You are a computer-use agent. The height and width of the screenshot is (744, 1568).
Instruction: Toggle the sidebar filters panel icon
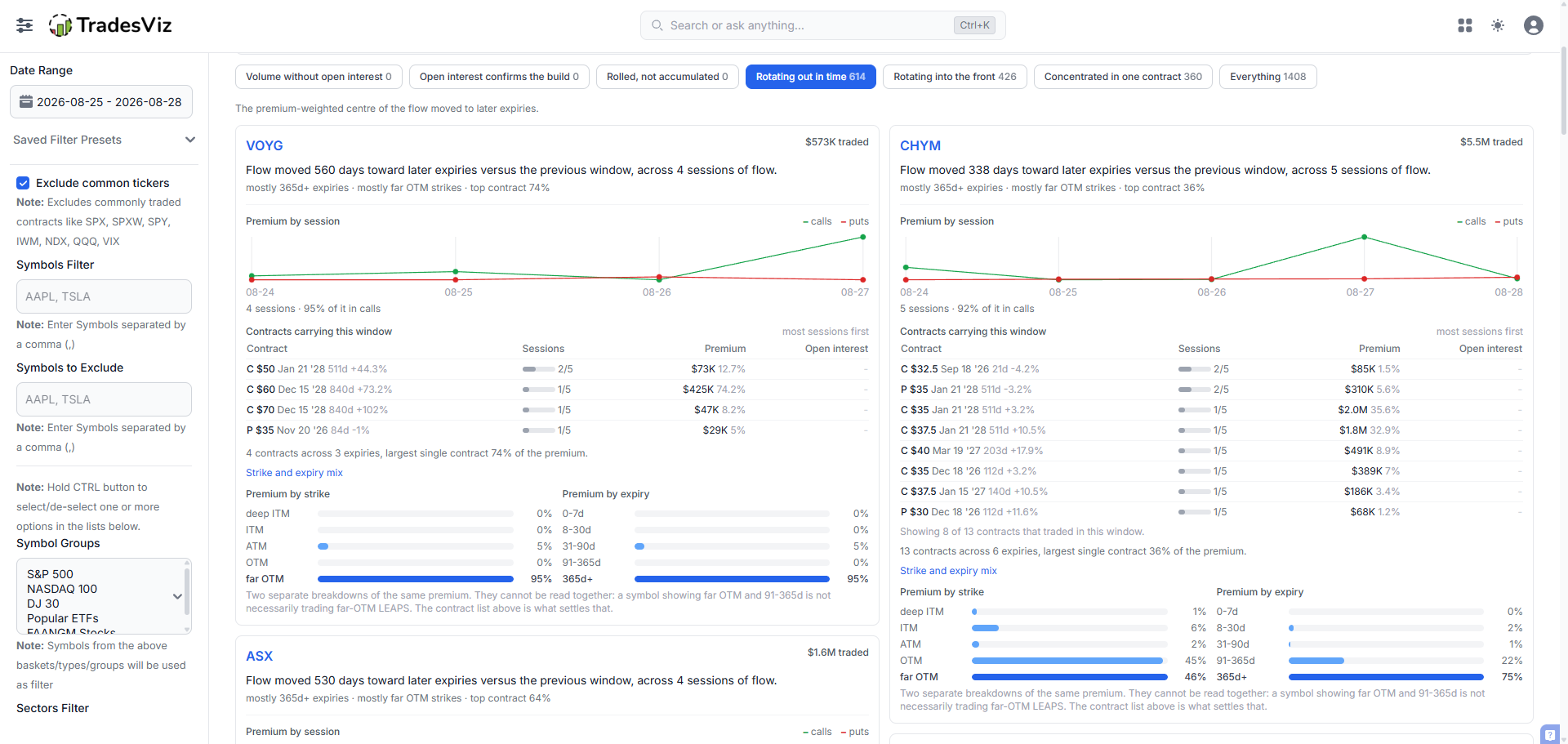point(24,25)
